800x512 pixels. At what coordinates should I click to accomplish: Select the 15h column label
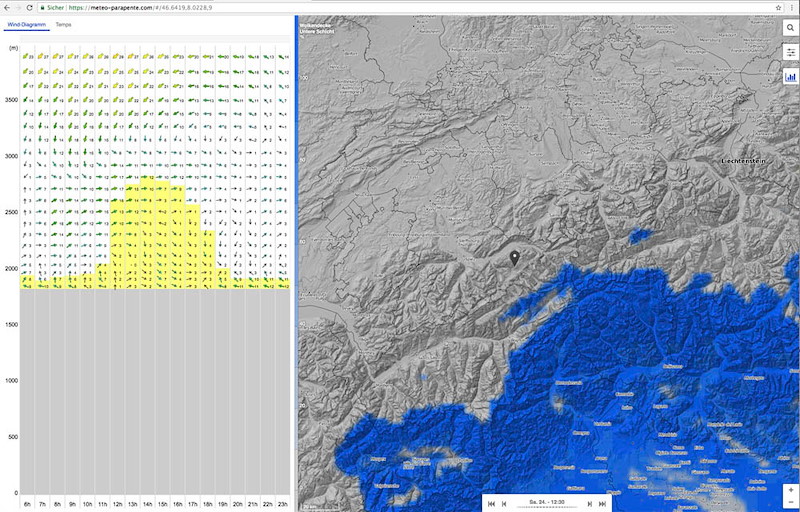point(162,504)
